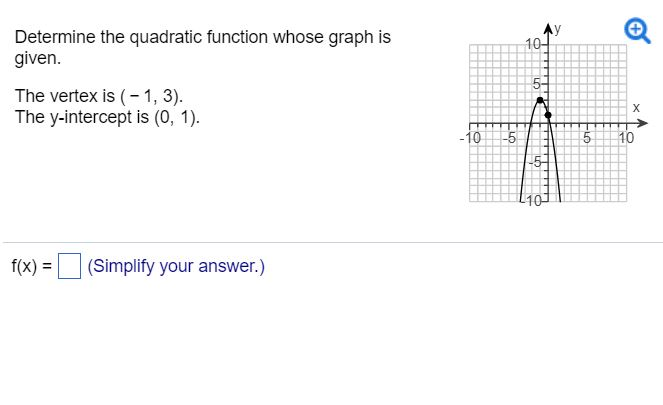663x405 pixels.
Task: Click the f(x) answer input box
Action: click(x=69, y=266)
